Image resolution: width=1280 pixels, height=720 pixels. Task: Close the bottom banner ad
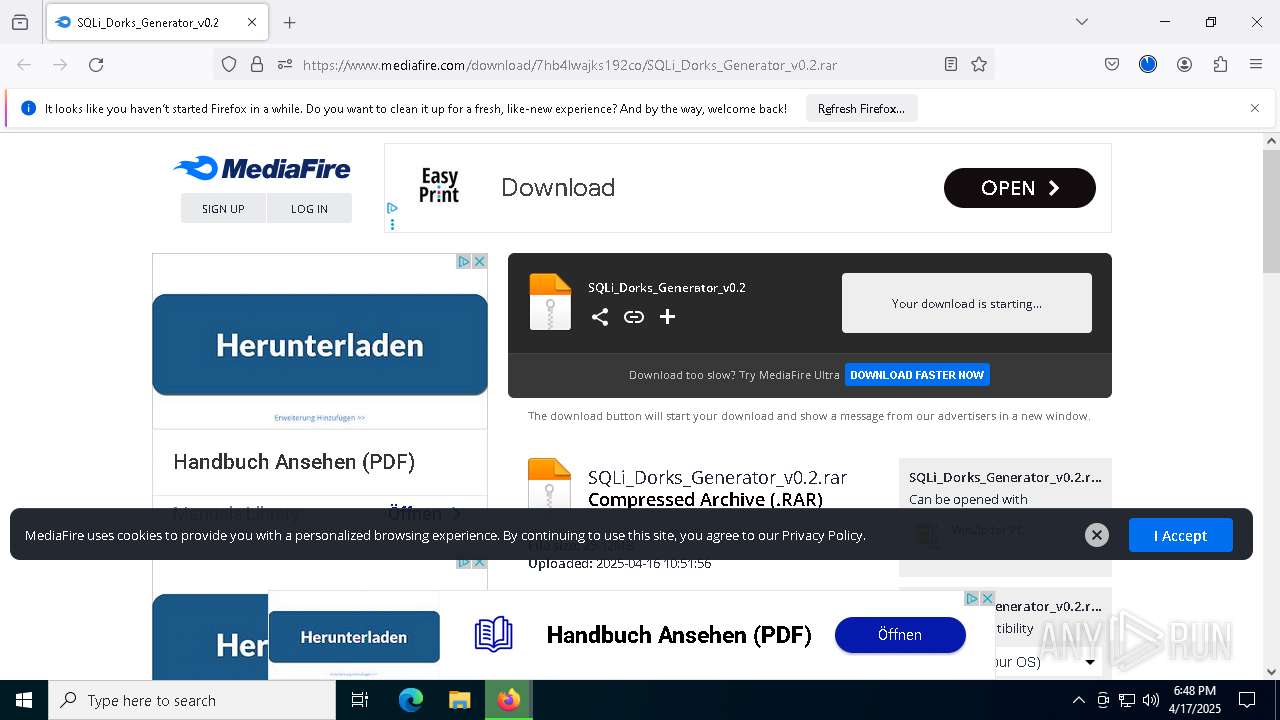987,598
